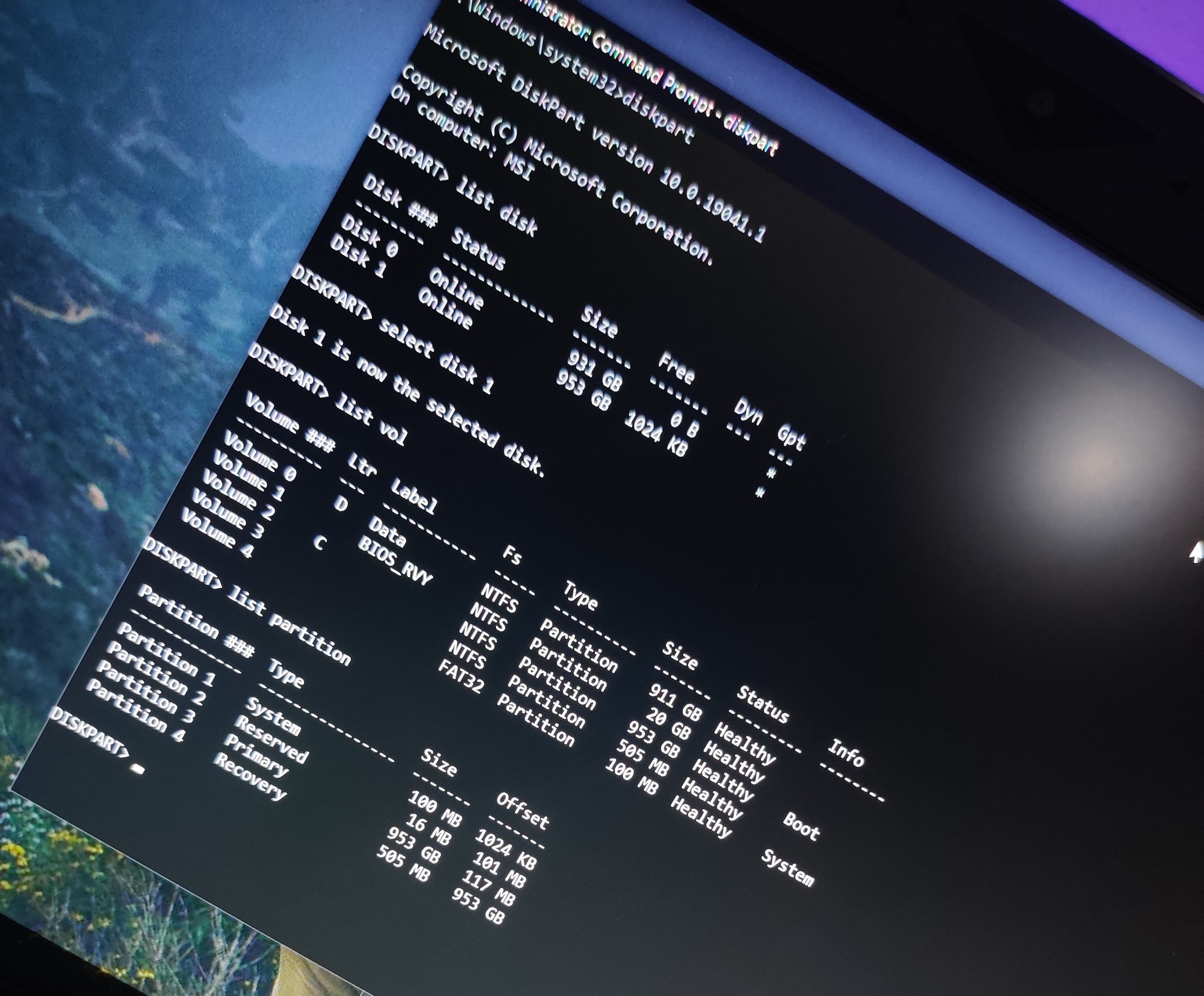1204x996 pixels.
Task: Click the "117 MB" offset value
Action: (x=488, y=888)
